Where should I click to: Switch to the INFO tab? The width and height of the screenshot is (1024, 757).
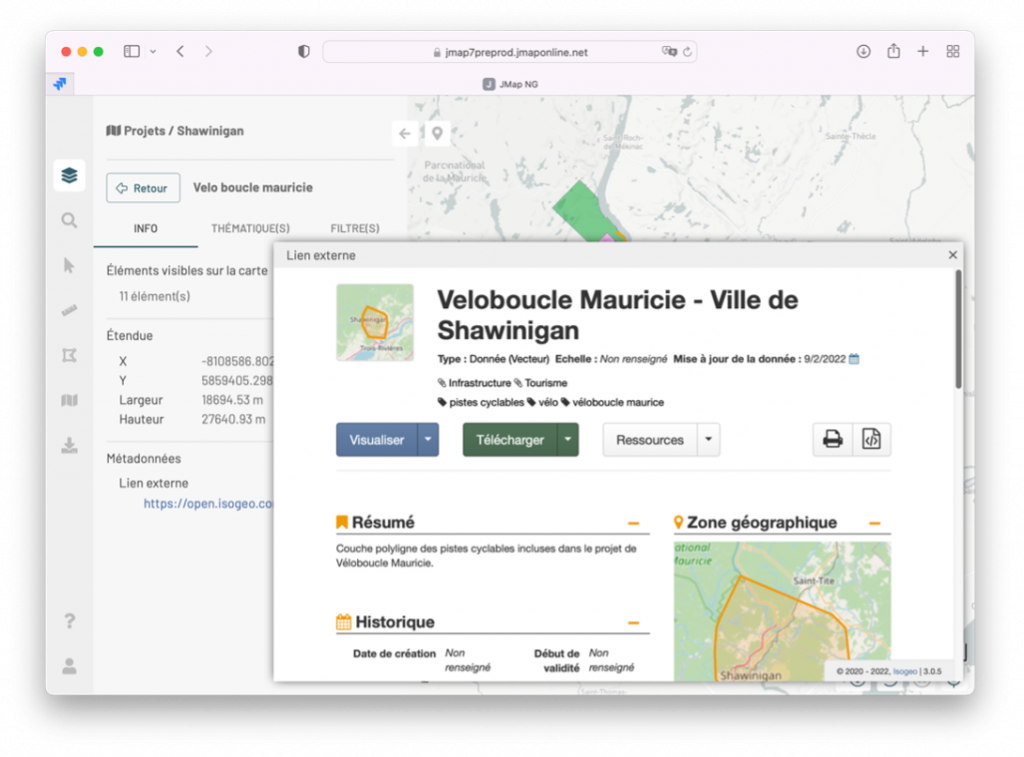click(146, 229)
